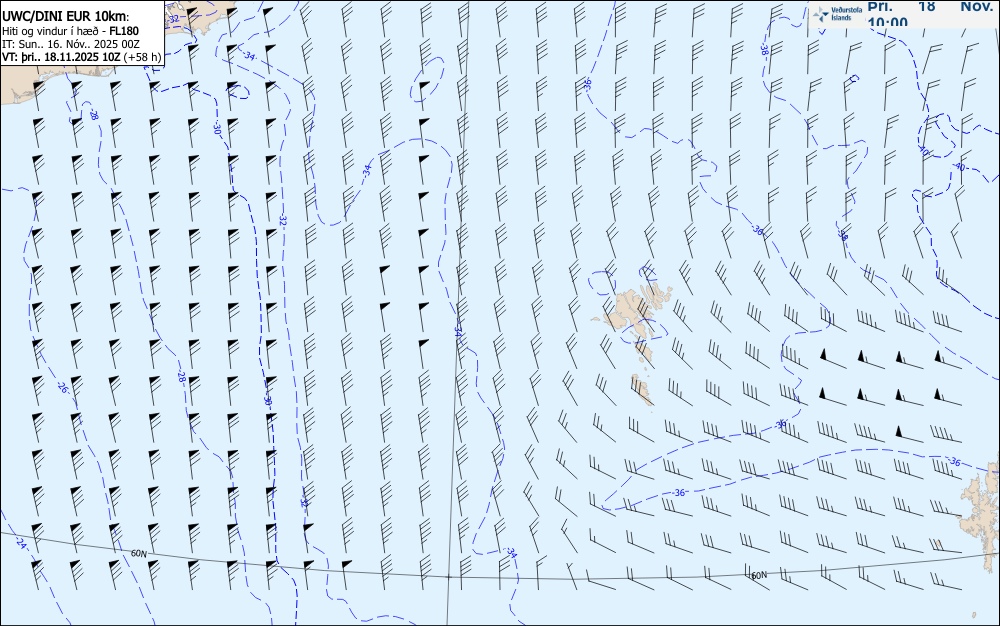Click the -26 isotherm contour label
Screen dimensions: 1000x626
62,386
